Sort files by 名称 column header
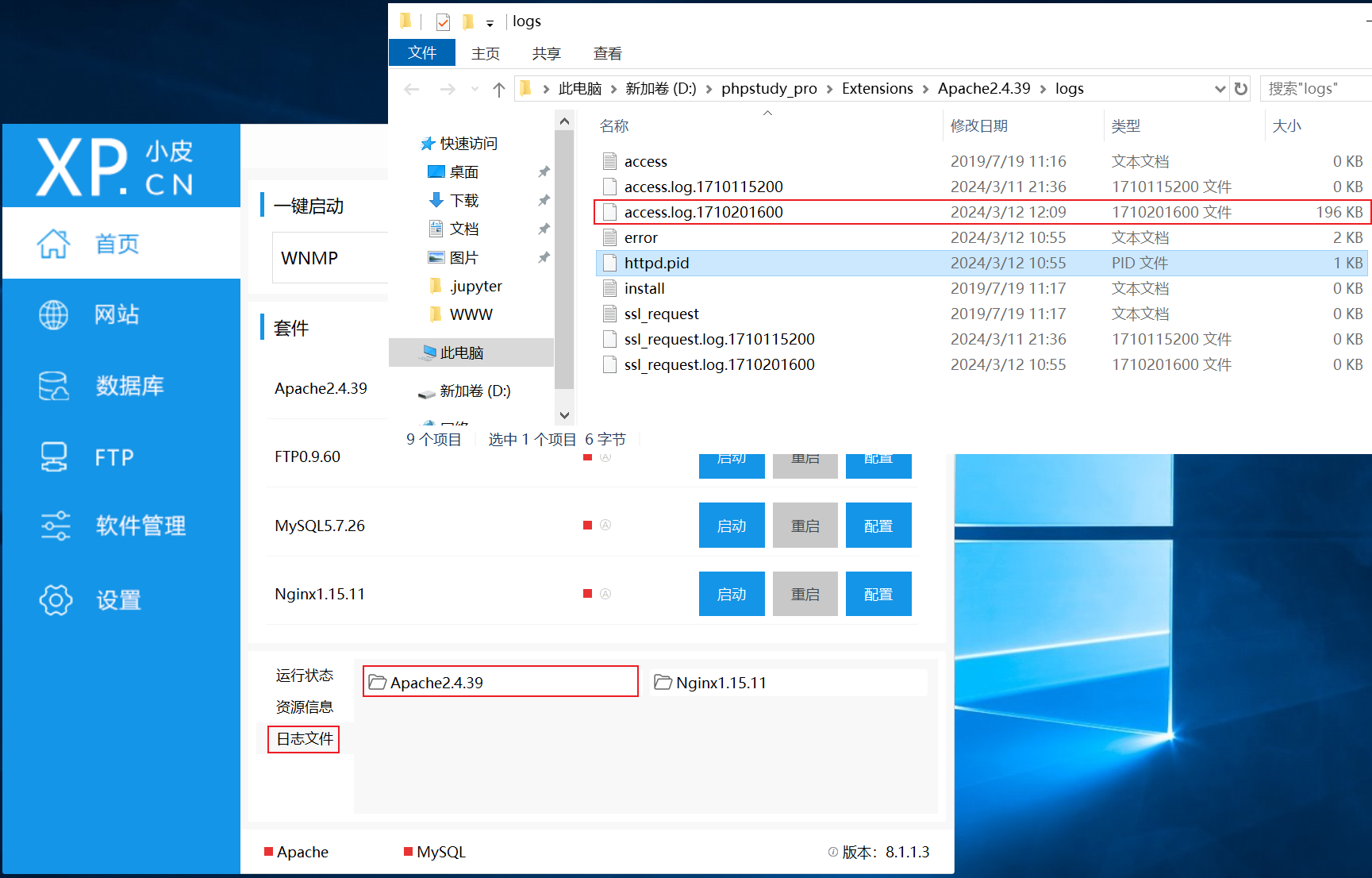 [614, 126]
